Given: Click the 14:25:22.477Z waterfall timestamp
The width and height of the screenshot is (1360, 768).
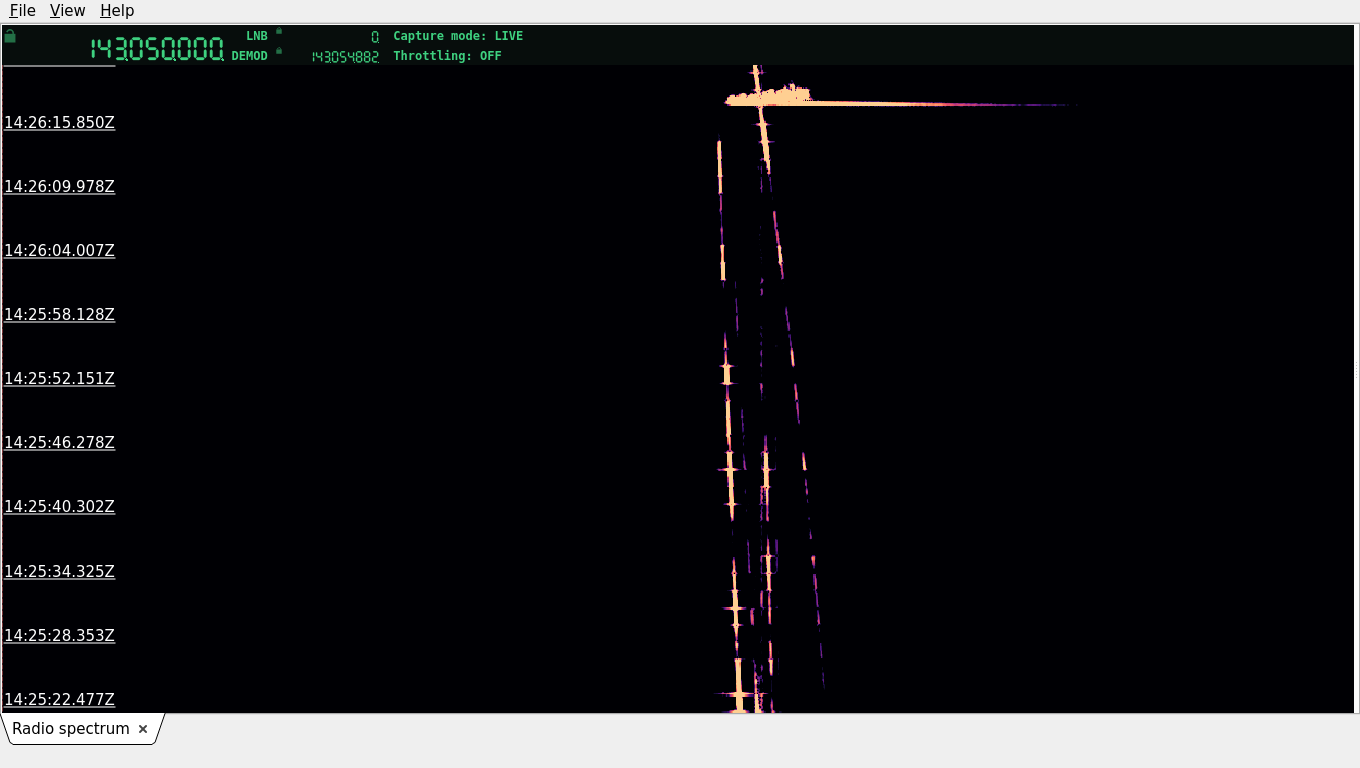Looking at the screenshot, I should tap(60, 700).
